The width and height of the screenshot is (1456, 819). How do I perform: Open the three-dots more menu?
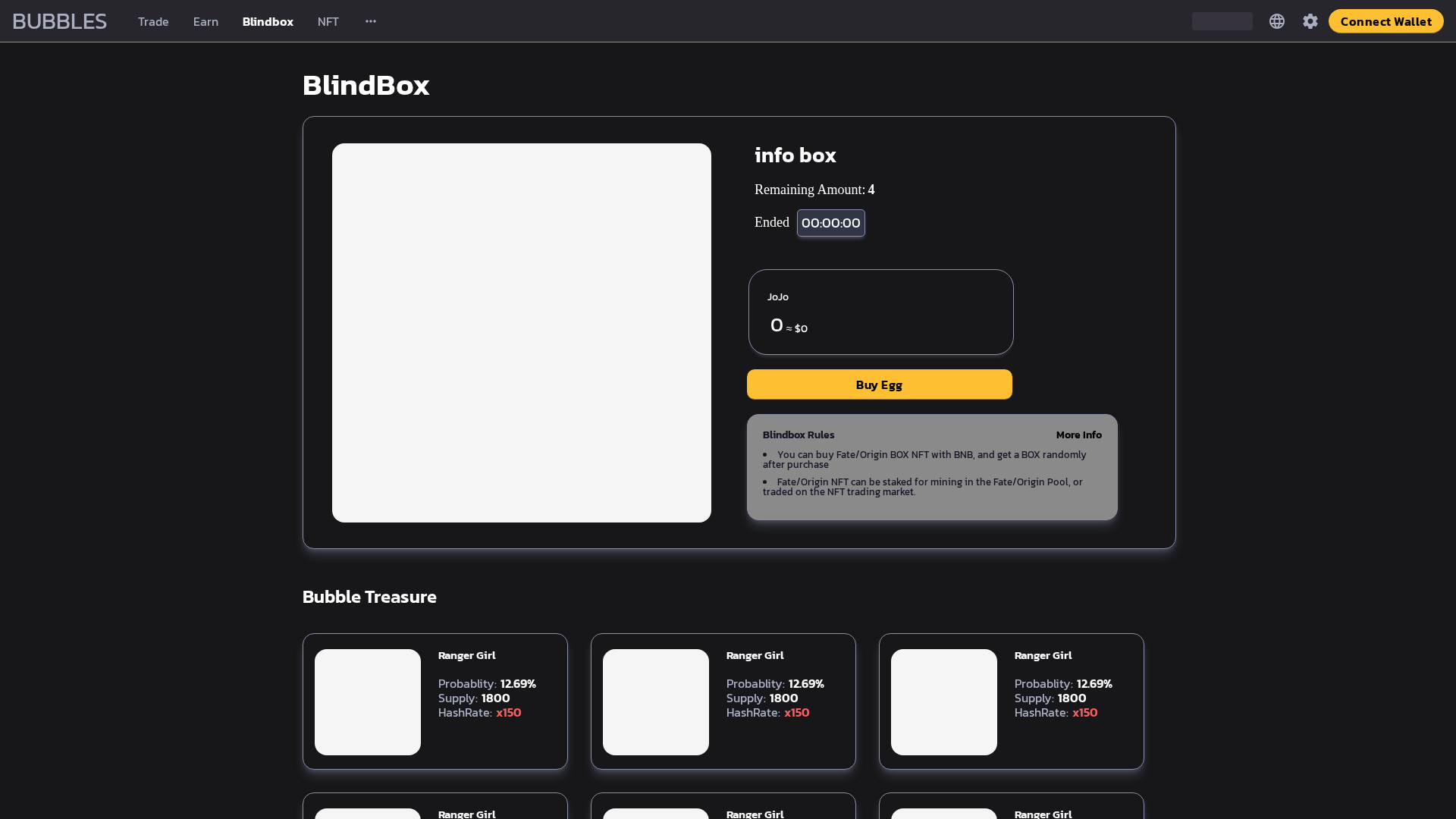[x=371, y=21]
